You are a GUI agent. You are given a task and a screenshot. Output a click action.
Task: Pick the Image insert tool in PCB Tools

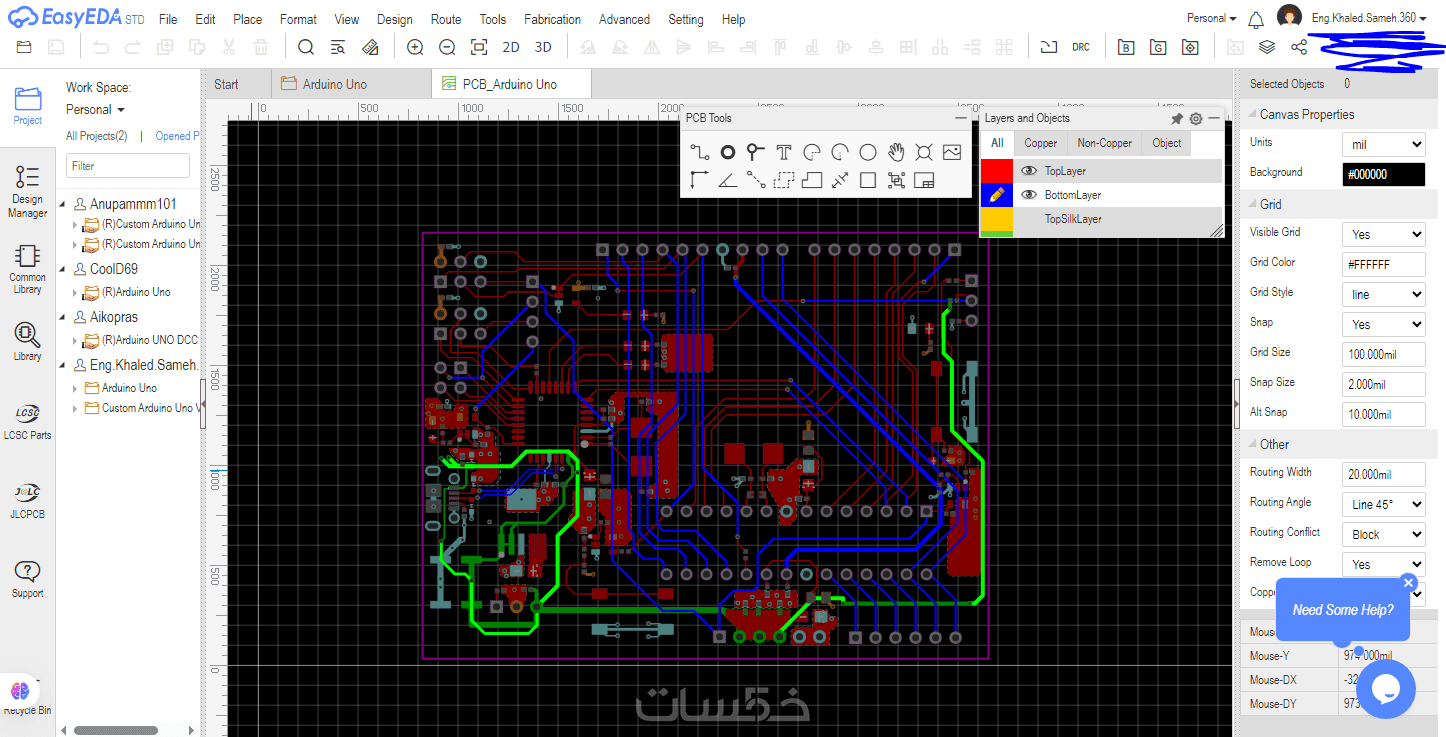pyautogui.click(x=952, y=152)
